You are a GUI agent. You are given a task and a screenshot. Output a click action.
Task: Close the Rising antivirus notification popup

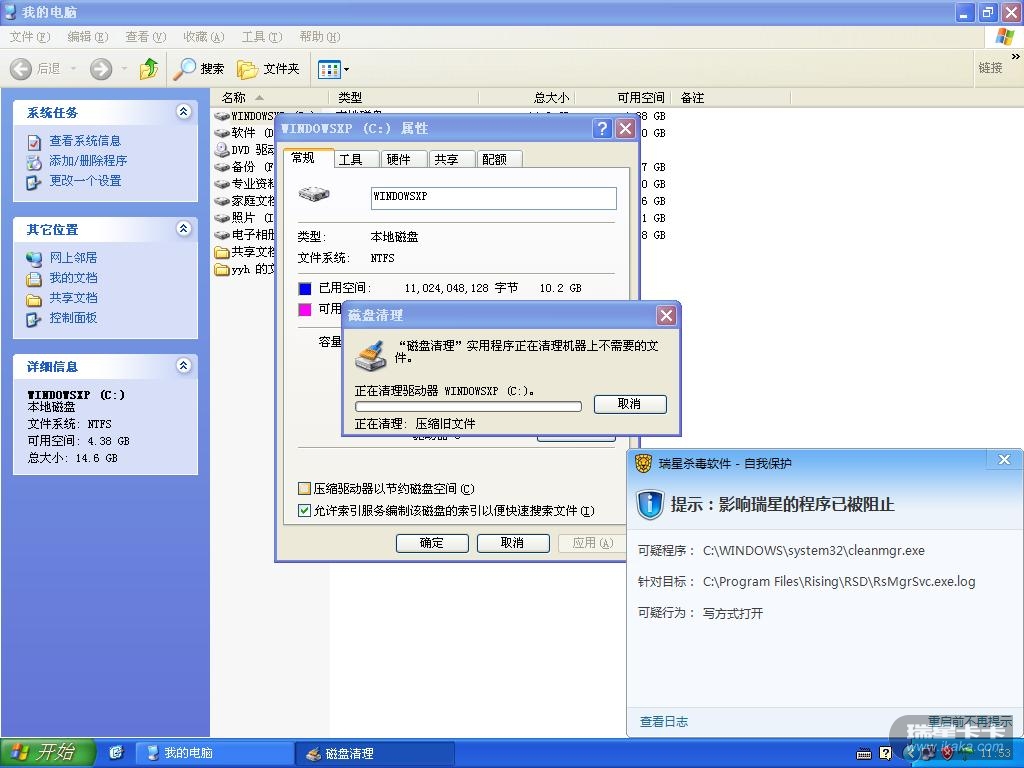pyautogui.click(x=1004, y=460)
